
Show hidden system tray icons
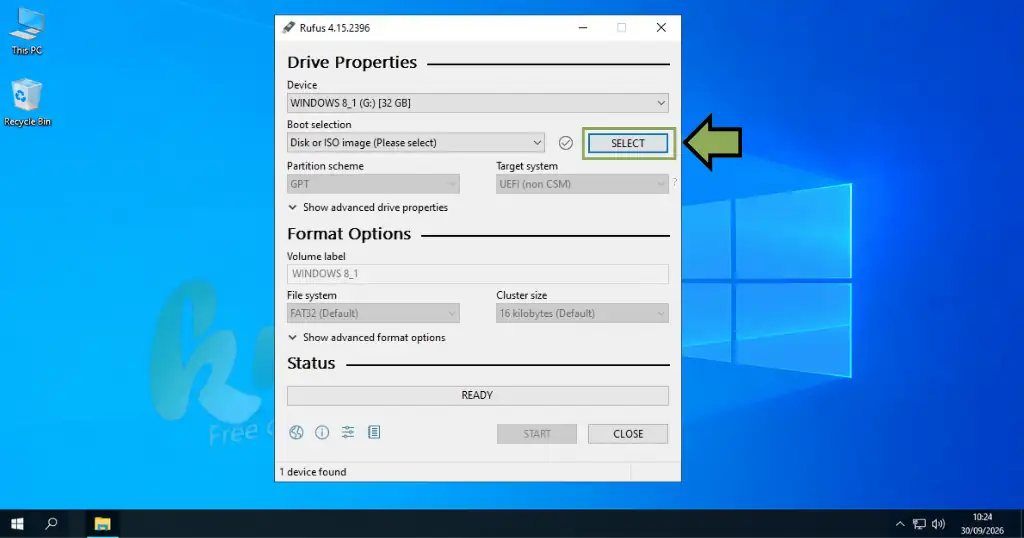[x=900, y=524]
